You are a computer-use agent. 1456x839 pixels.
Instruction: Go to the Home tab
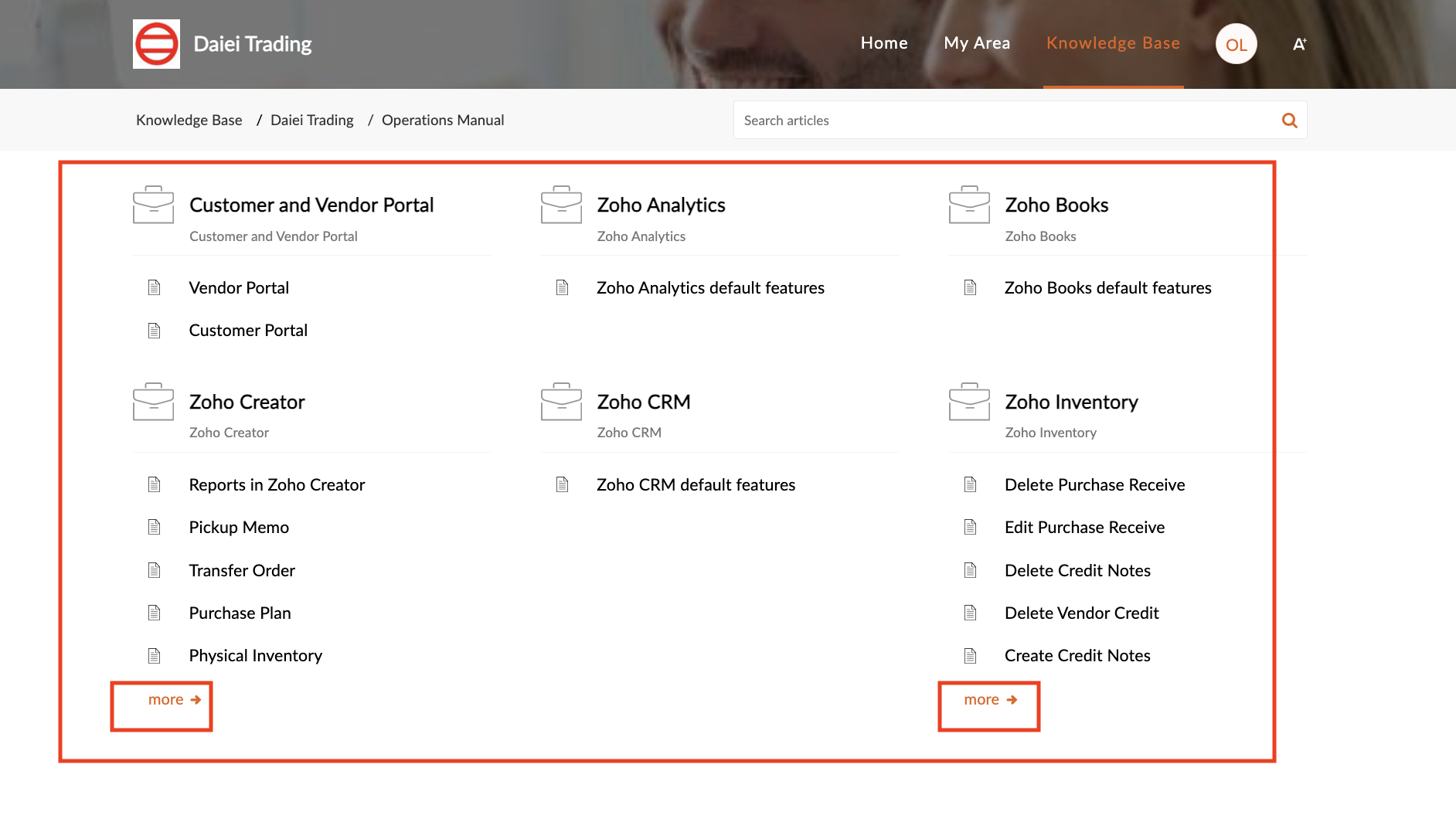tap(884, 43)
